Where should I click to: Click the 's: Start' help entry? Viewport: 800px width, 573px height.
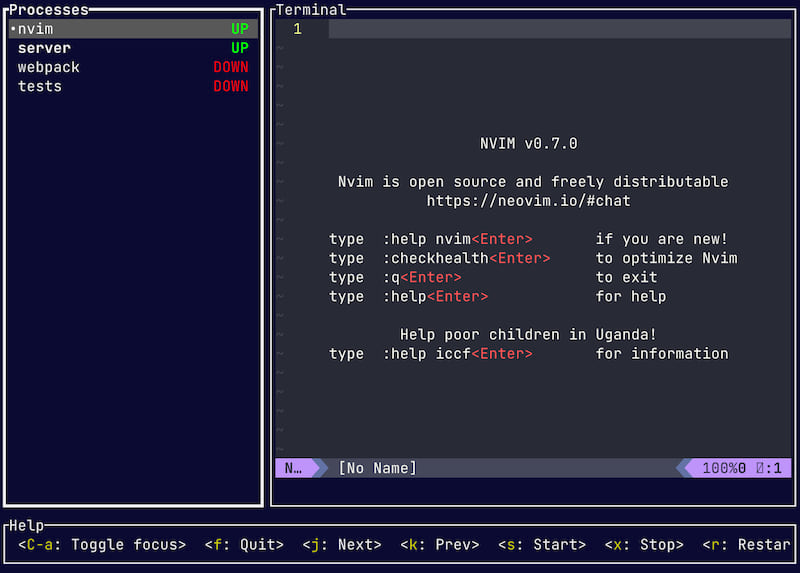[542, 545]
